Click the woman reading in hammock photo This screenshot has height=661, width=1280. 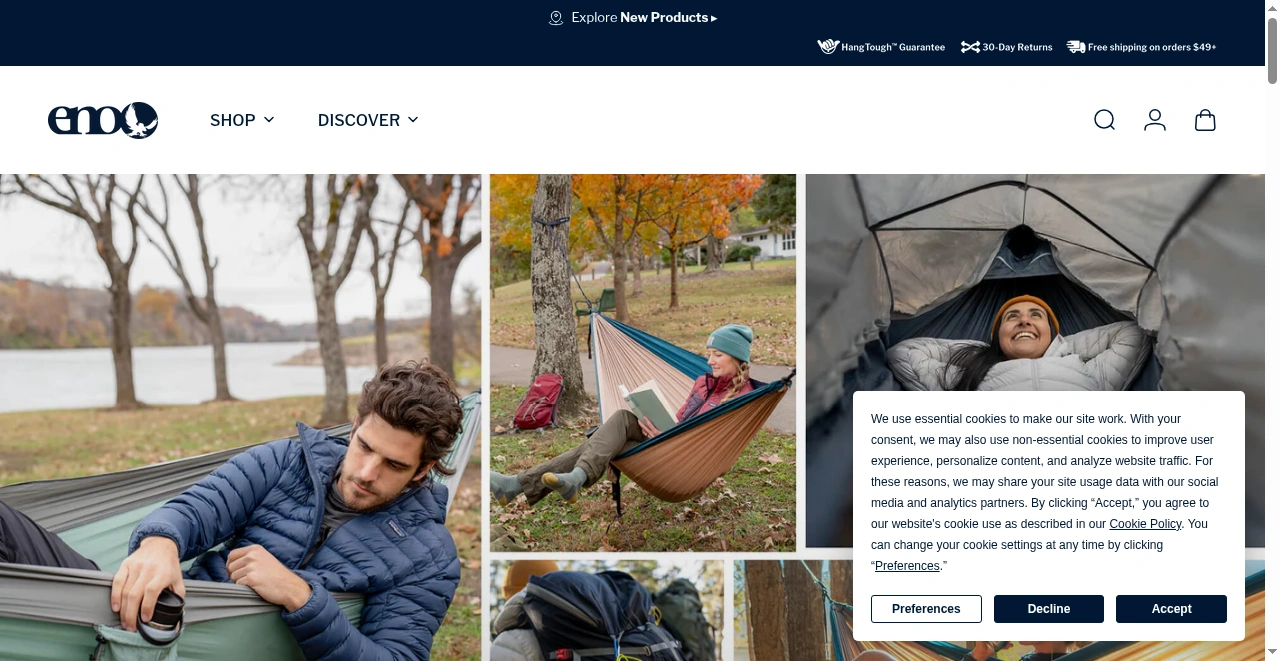[643, 363]
